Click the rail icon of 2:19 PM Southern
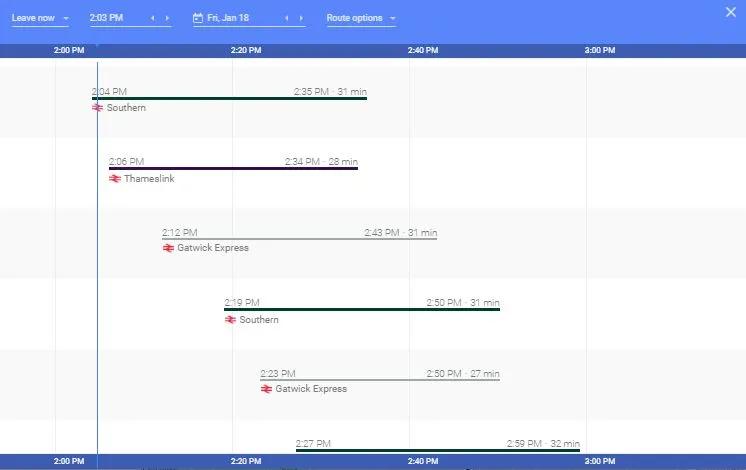The width and height of the screenshot is (746, 470). point(230,320)
